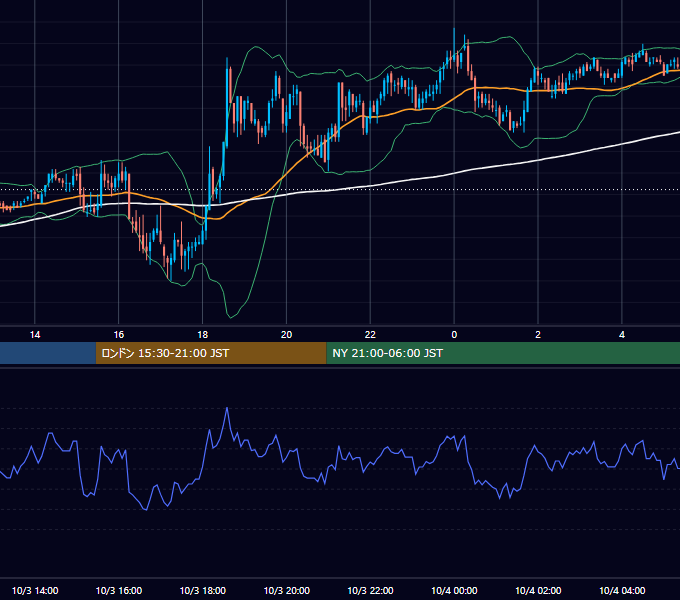Click the 10/3 22:00 date label
Image resolution: width=680 pixels, height=600 pixels.
point(370,590)
